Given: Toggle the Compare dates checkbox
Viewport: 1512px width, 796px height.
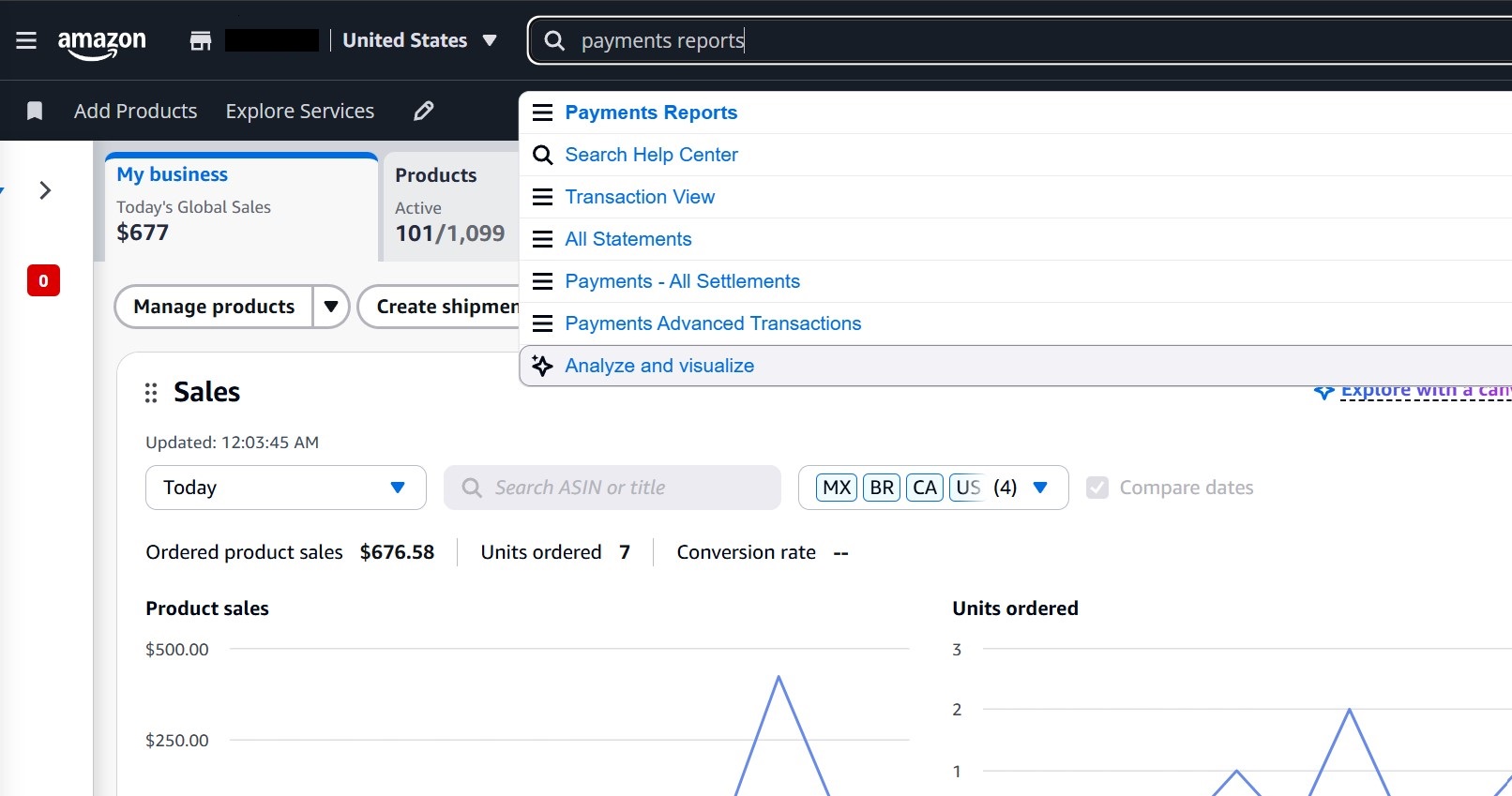Looking at the screenshot, I should [1097, 488].
